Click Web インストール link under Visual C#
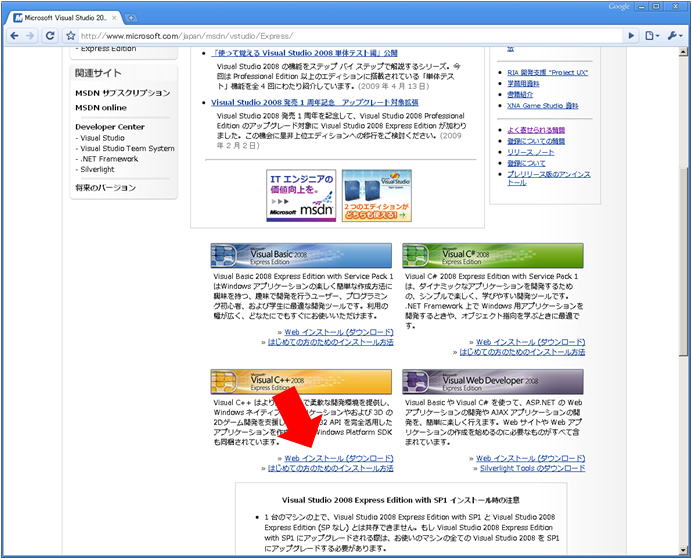Image resolution: width=692 pixels, height=559 pixels. click(x=530, y=342)
